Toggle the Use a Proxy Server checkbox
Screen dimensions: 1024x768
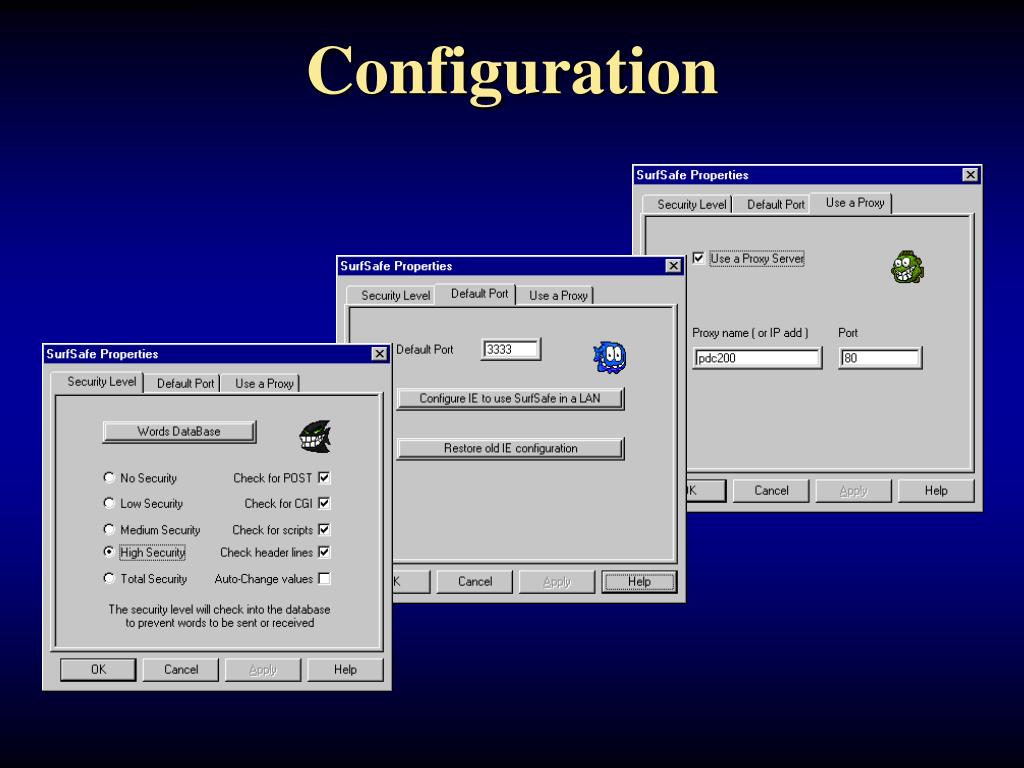pyautogui.click(x=698, y=258)
